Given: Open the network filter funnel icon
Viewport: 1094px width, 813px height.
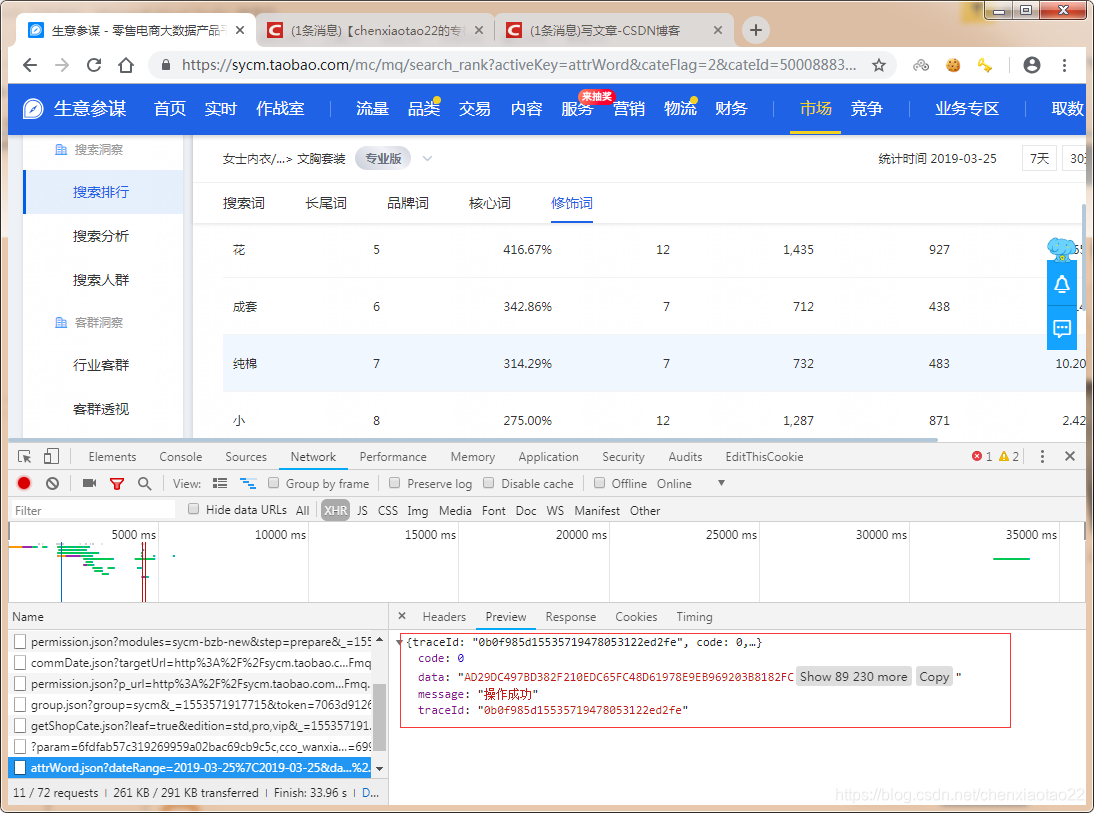Looking at the screenshot, I should [117, 483].
